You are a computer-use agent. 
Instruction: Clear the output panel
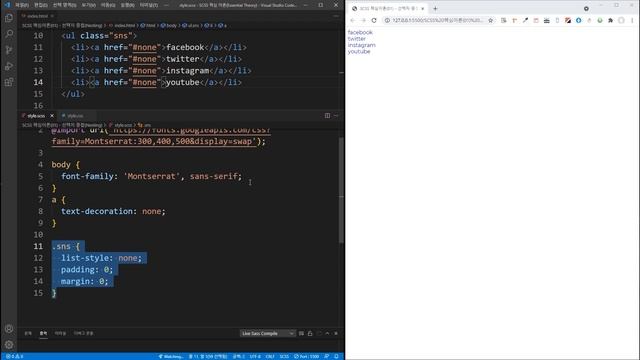[x=301, y=333]
